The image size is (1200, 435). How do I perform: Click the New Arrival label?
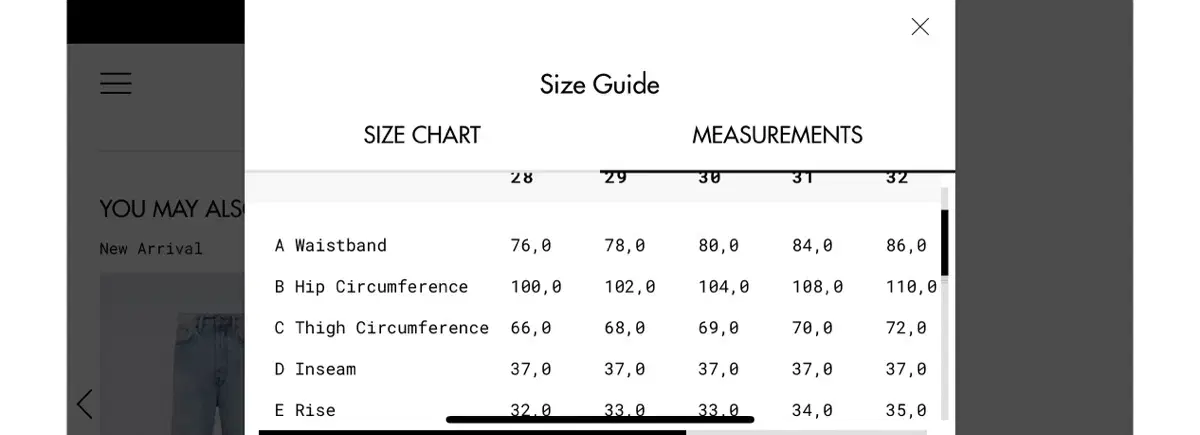[x=151, y=248]
